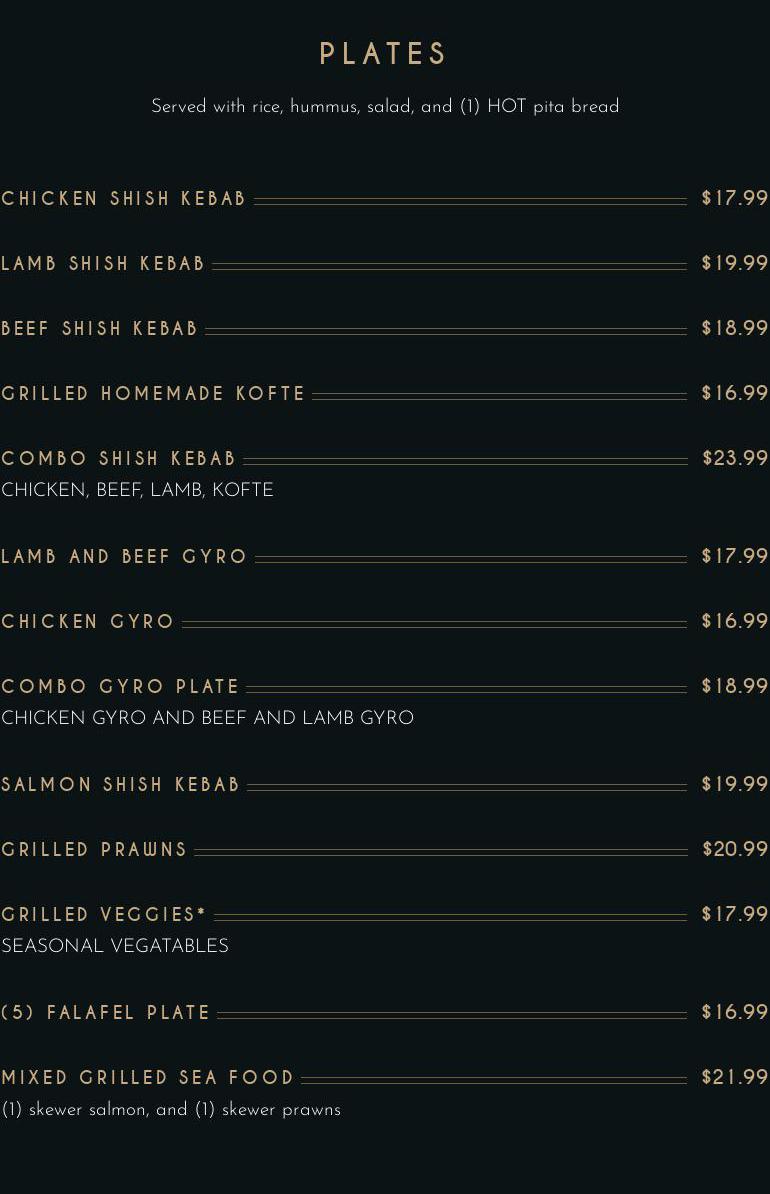770x1194 pixels.
Task: Choose the Grilled Veggies plate
Action: click(104, 915)
